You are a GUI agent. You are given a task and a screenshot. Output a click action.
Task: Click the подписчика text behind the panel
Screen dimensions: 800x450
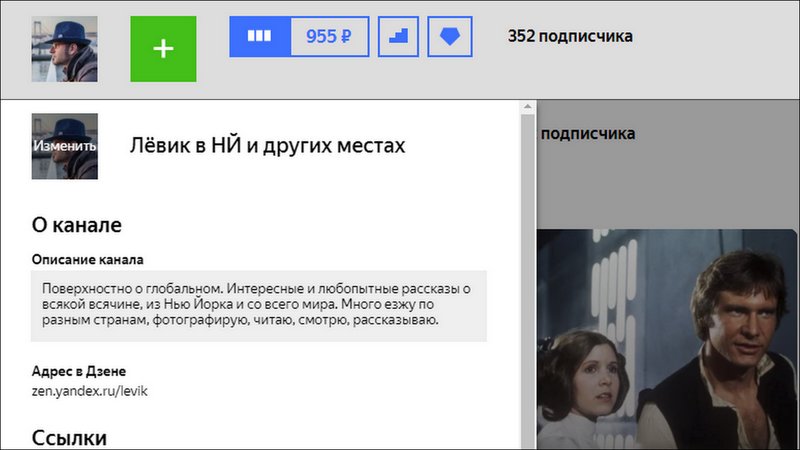pyautogui.click(x=588, y=133)
